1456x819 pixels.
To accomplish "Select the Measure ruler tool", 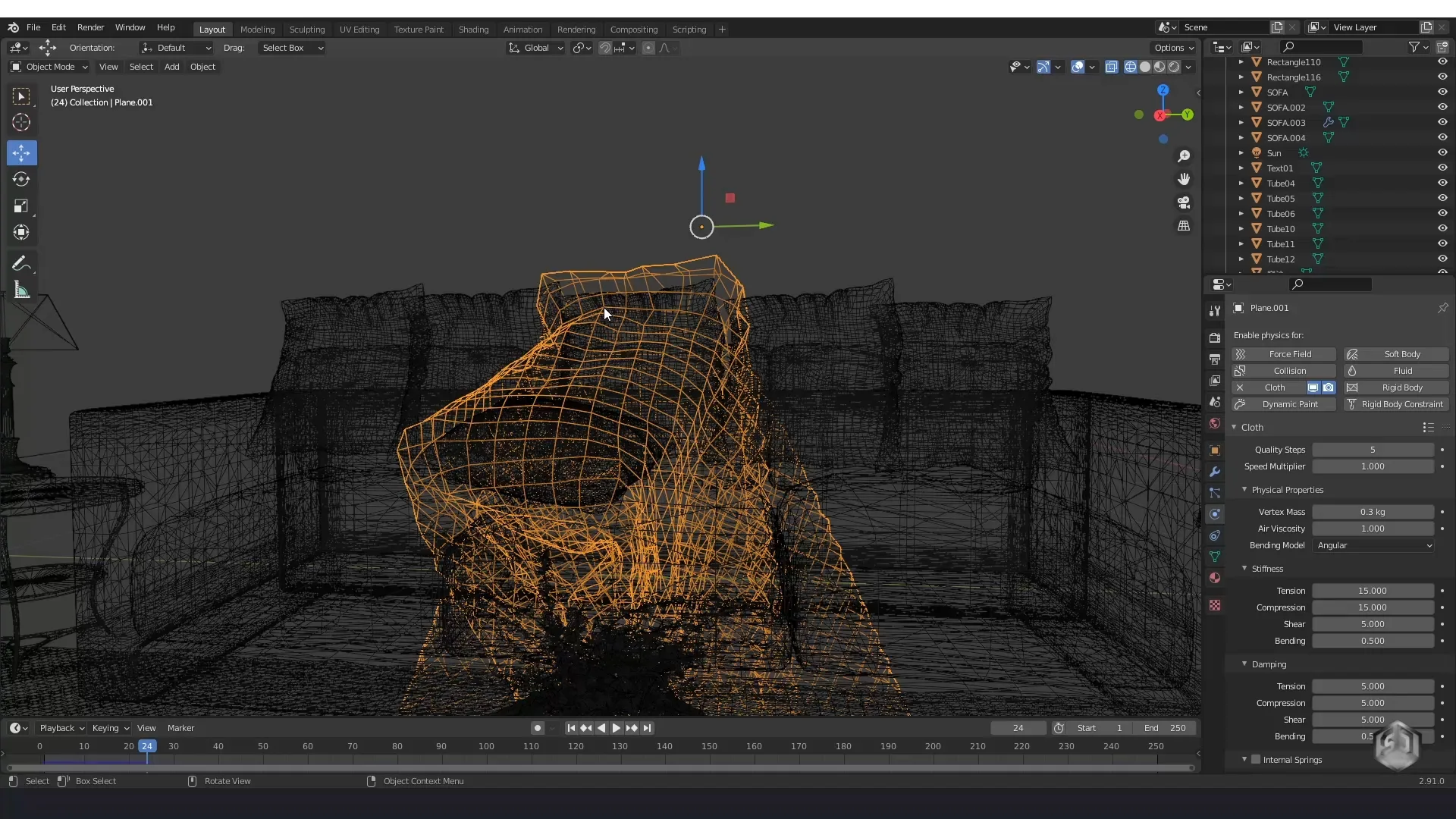I will click(21, 290).
